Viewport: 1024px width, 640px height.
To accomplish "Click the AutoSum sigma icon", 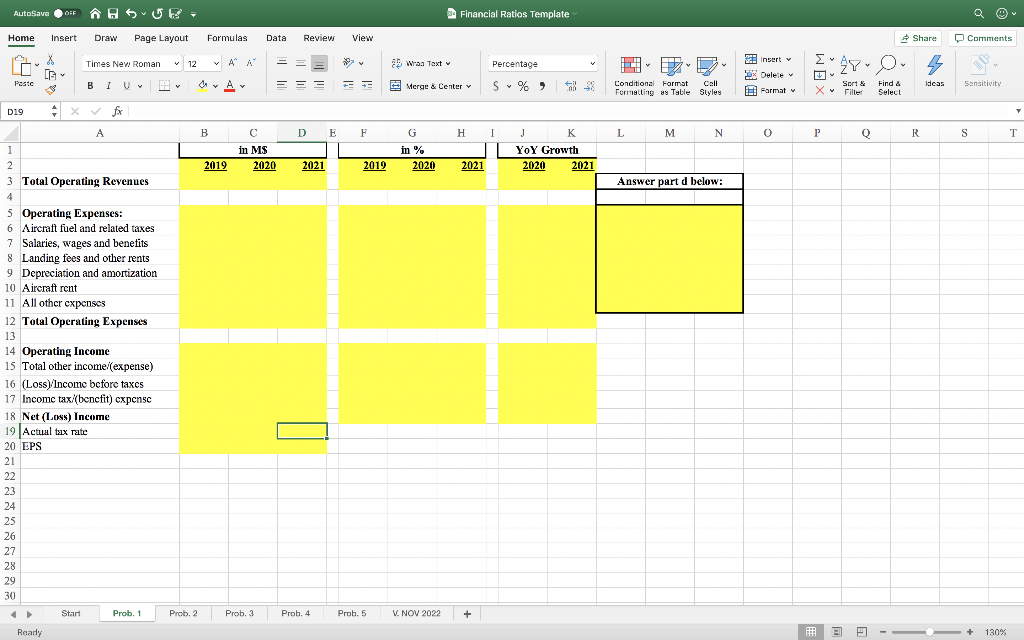I will tap(820, 59).
